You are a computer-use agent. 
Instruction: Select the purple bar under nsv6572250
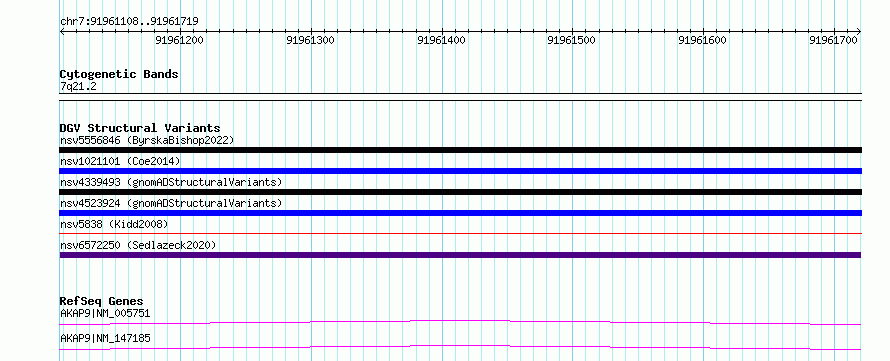pyautogui.click(x=460, y=255)
